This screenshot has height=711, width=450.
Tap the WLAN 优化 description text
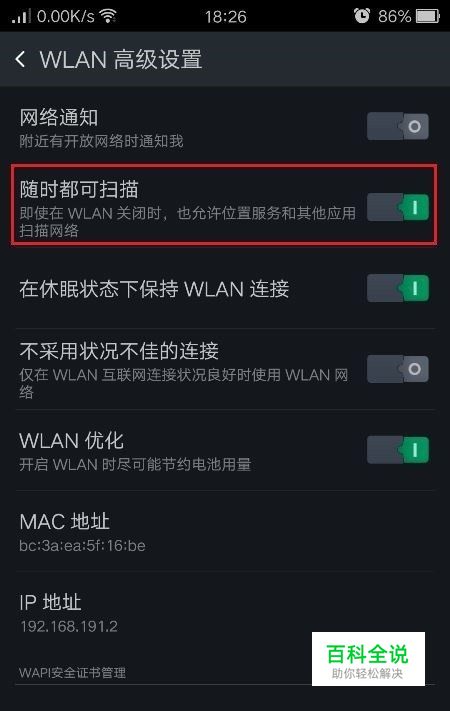pyautogui.click(x=135, y=465)
